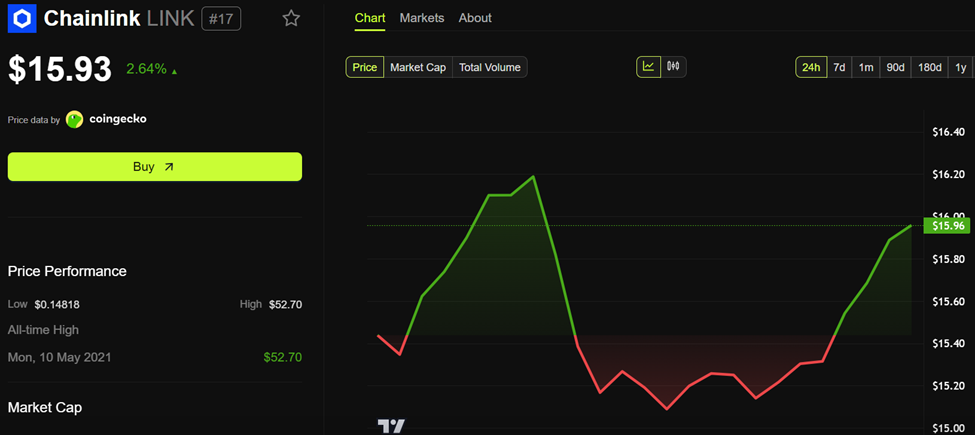This screenshot has width=975, height=435.
Task: Click the $15.96 current price label
Action: point(947,226)
